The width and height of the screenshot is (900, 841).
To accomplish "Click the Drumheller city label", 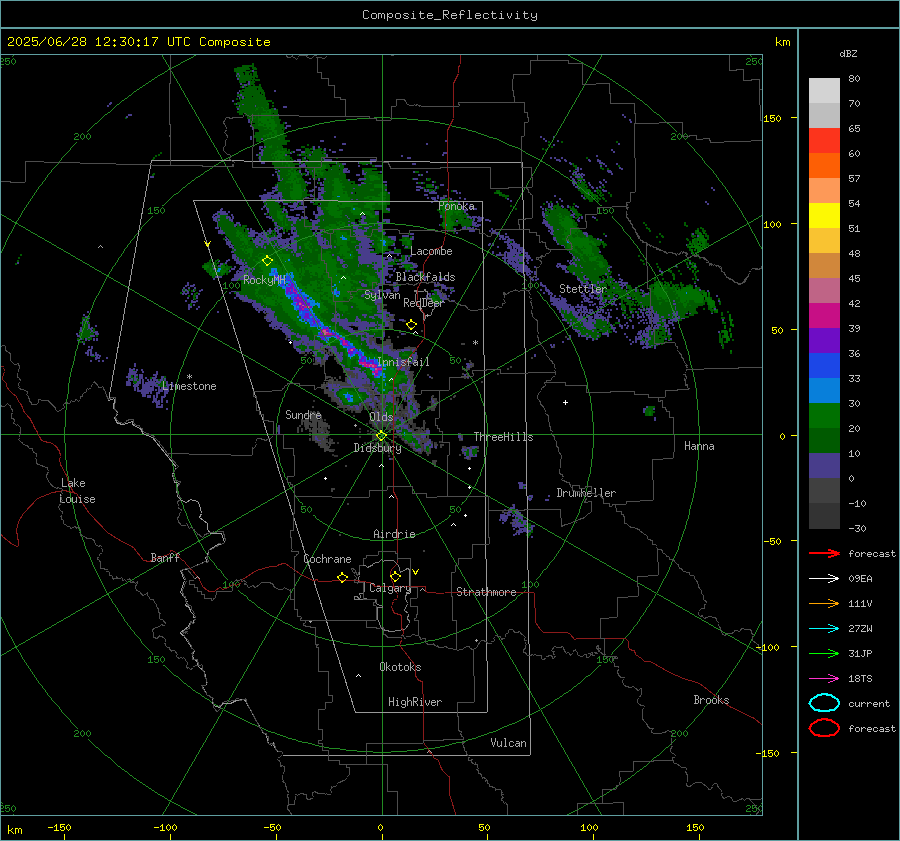I will 586,493.
